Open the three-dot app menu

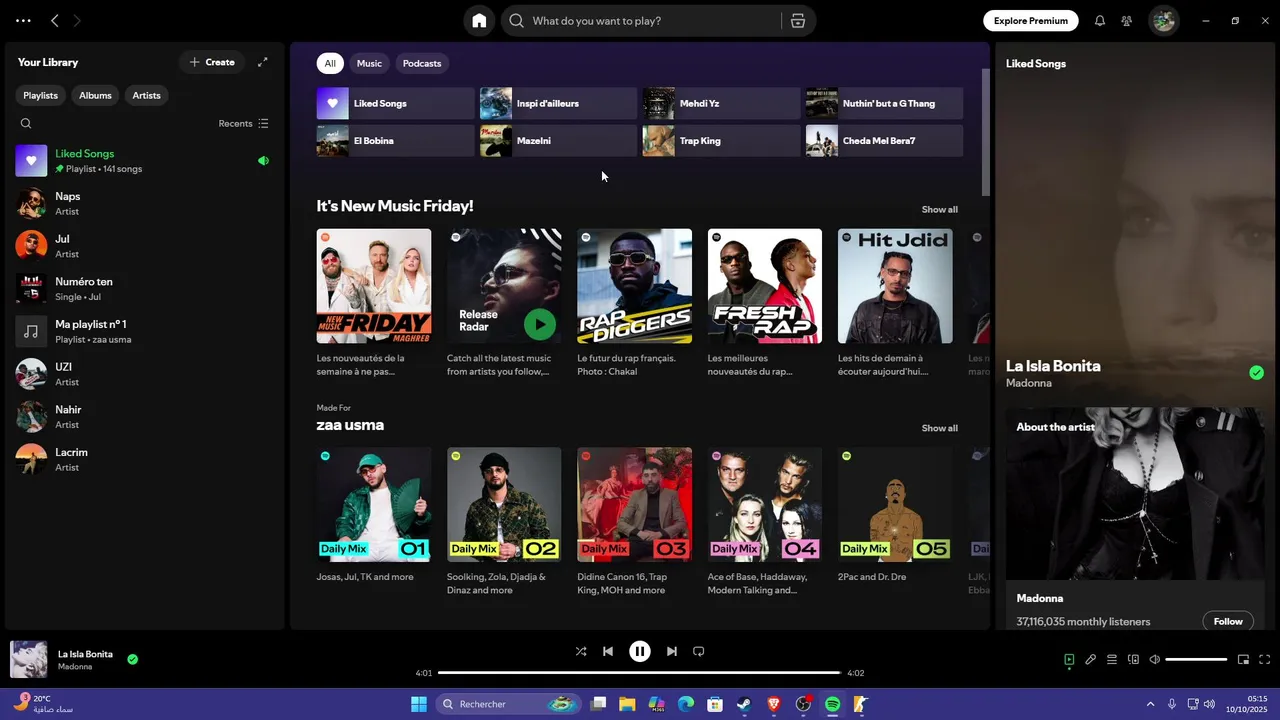click(x=23, y=20)
